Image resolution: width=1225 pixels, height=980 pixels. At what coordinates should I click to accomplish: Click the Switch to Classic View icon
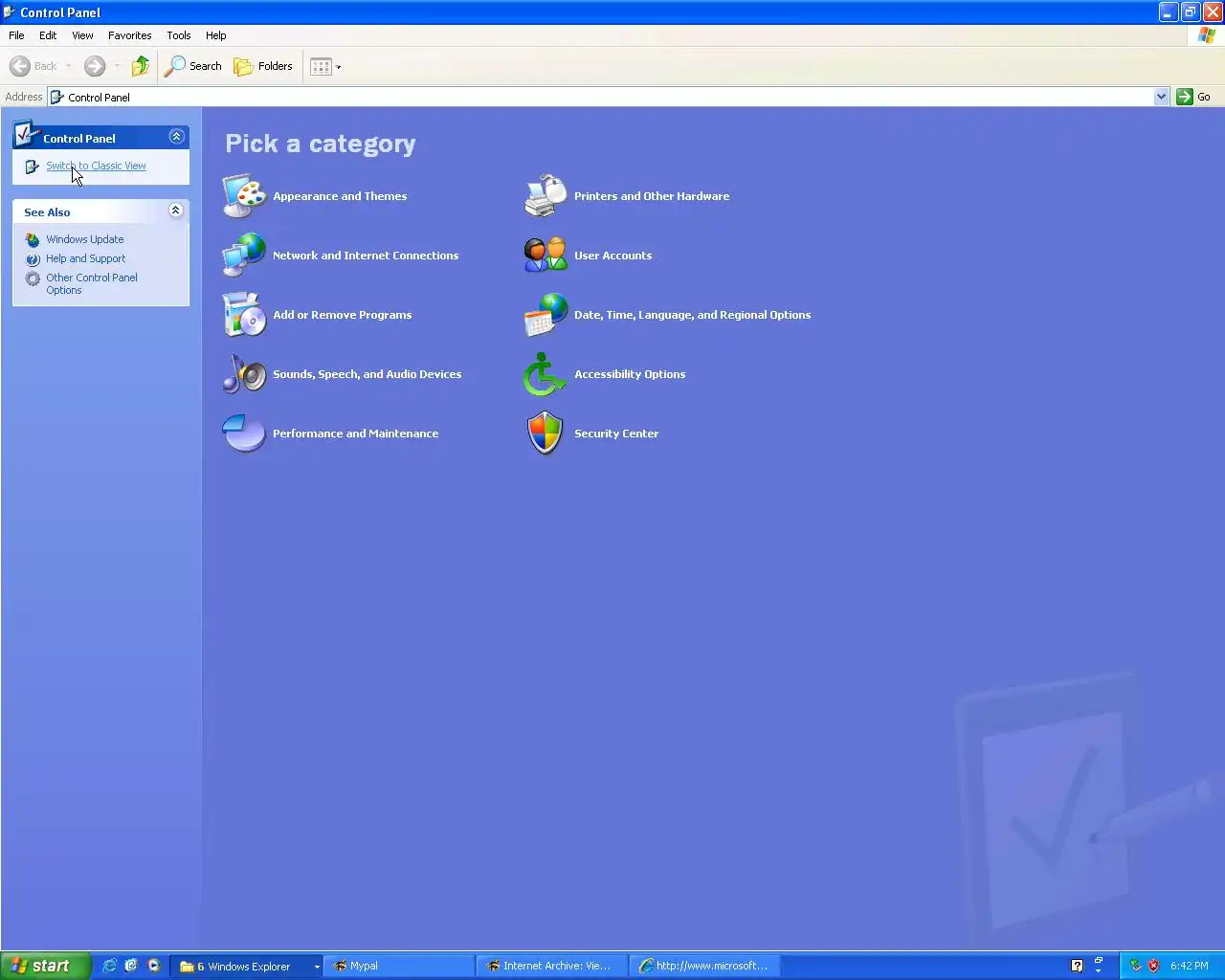32,167
